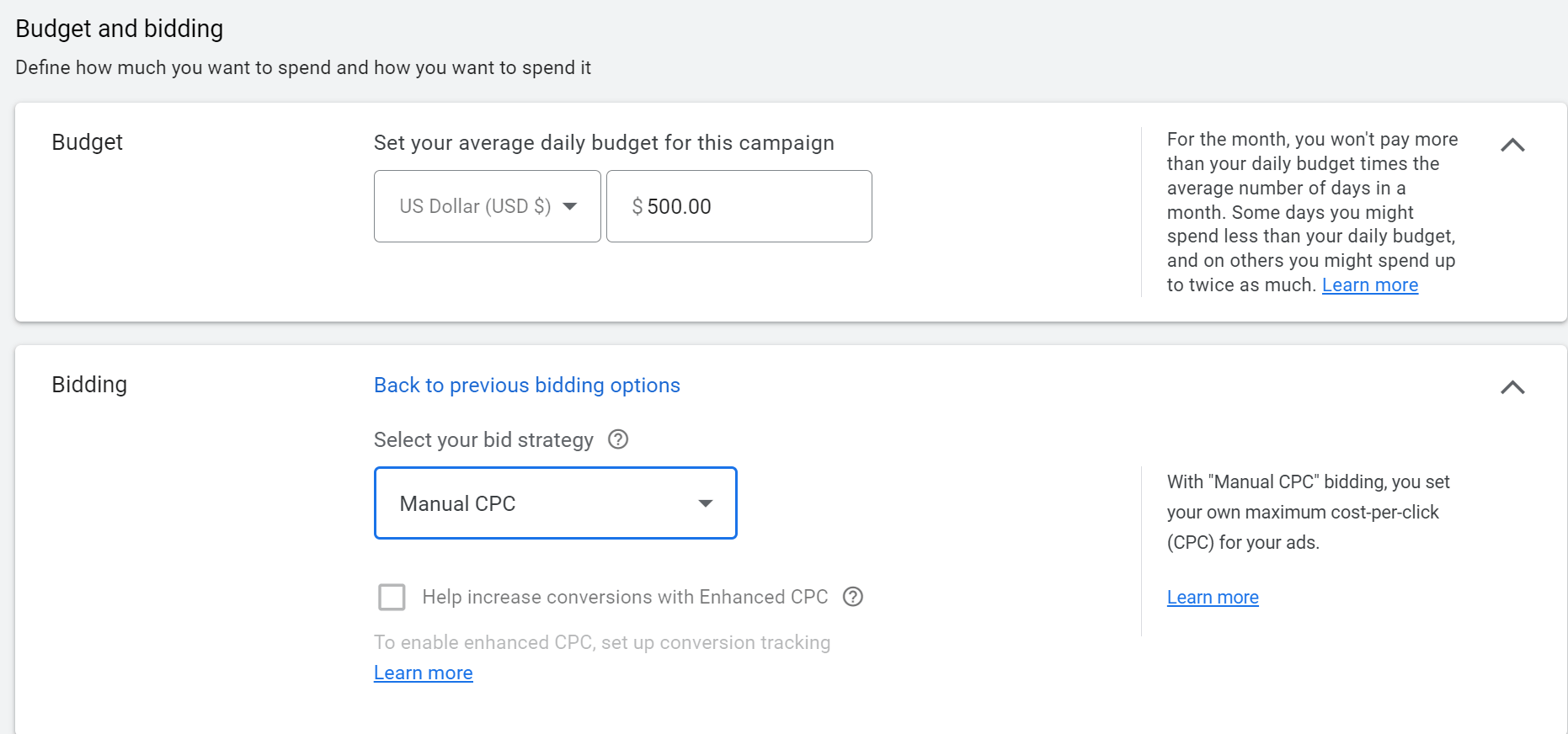
Task: Open help icon beside Enhanced CPC
Action: 853,597
